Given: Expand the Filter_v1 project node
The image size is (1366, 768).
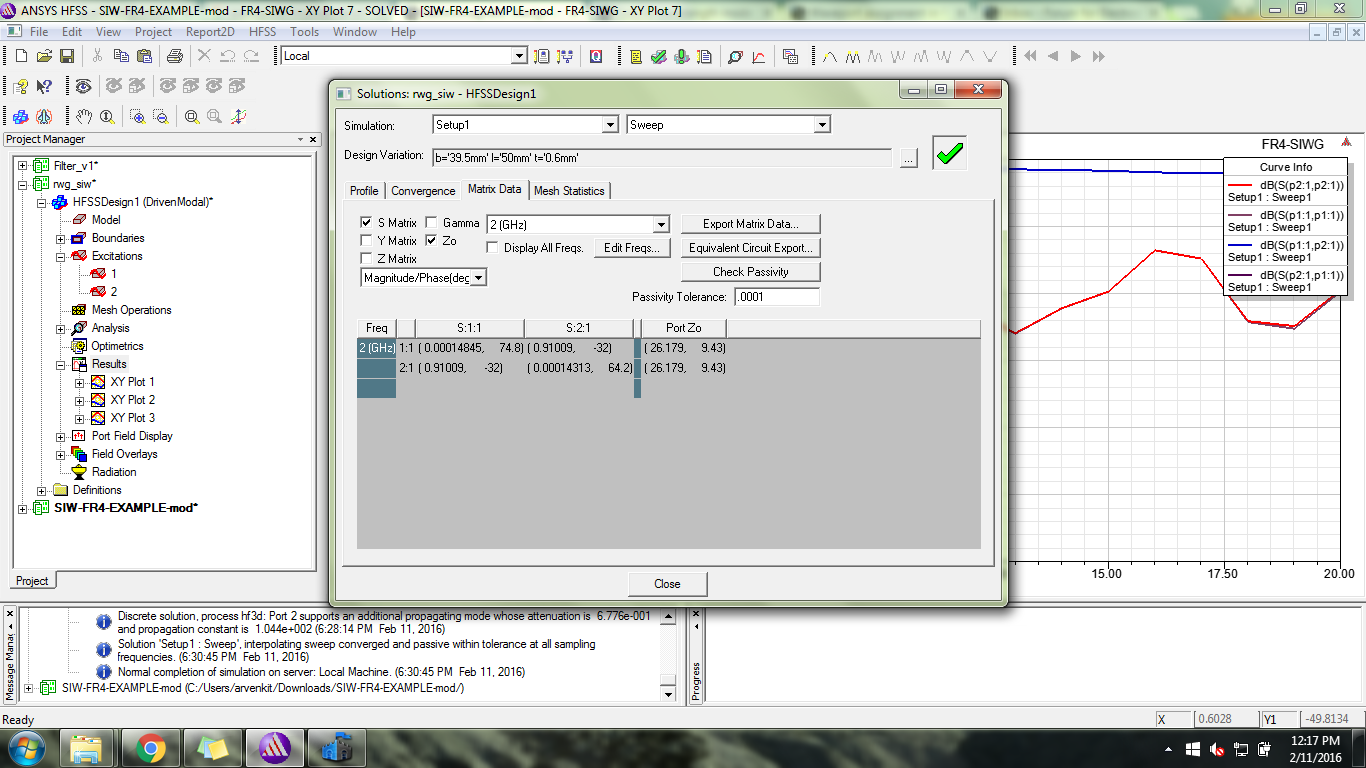Looking at the screenshot, I should tap(23, 165).
